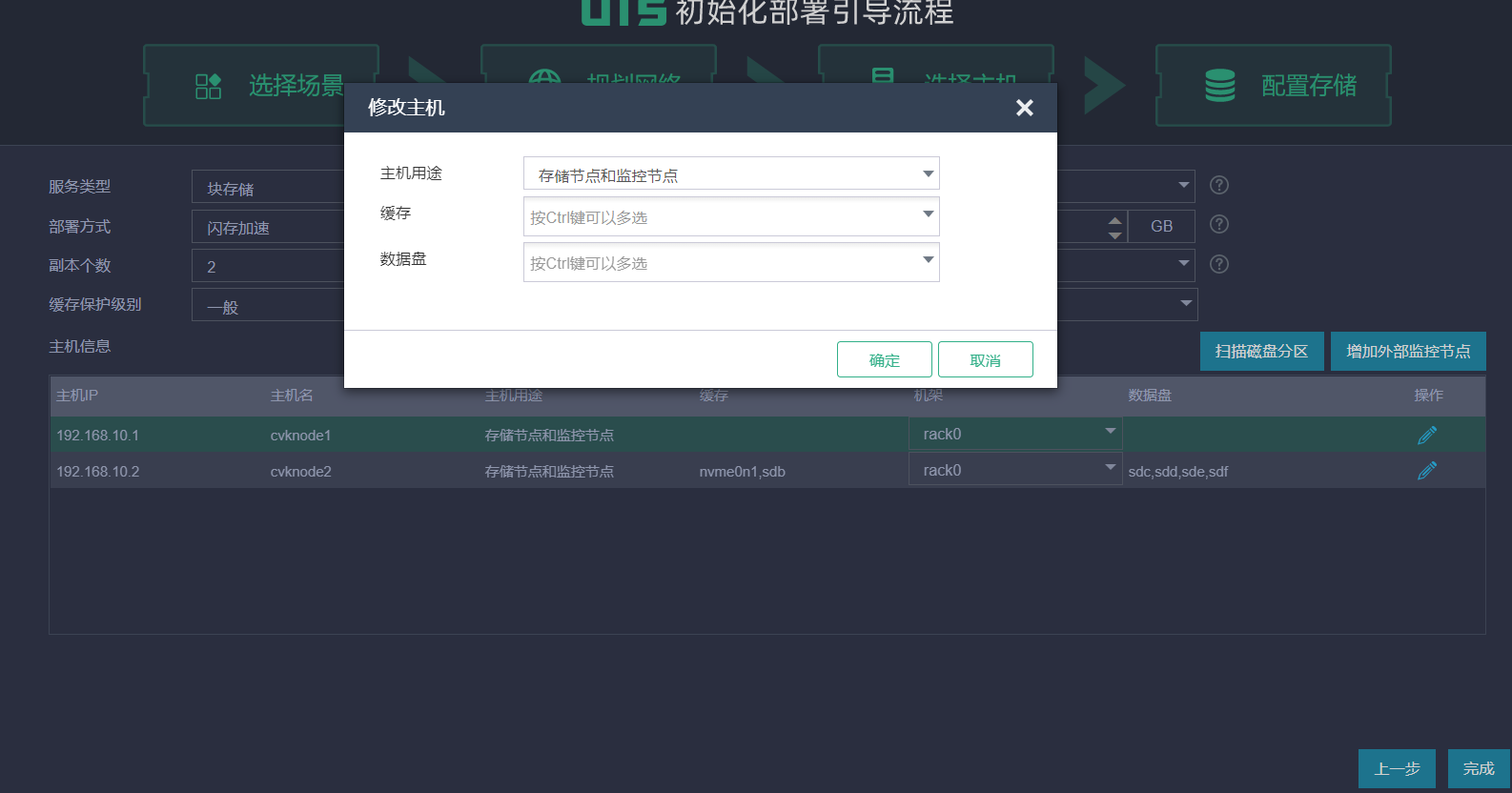Edit host 192.168.10.2 pencil icon
This screenshot has height=793, width=1512.
pos(1427,471)
